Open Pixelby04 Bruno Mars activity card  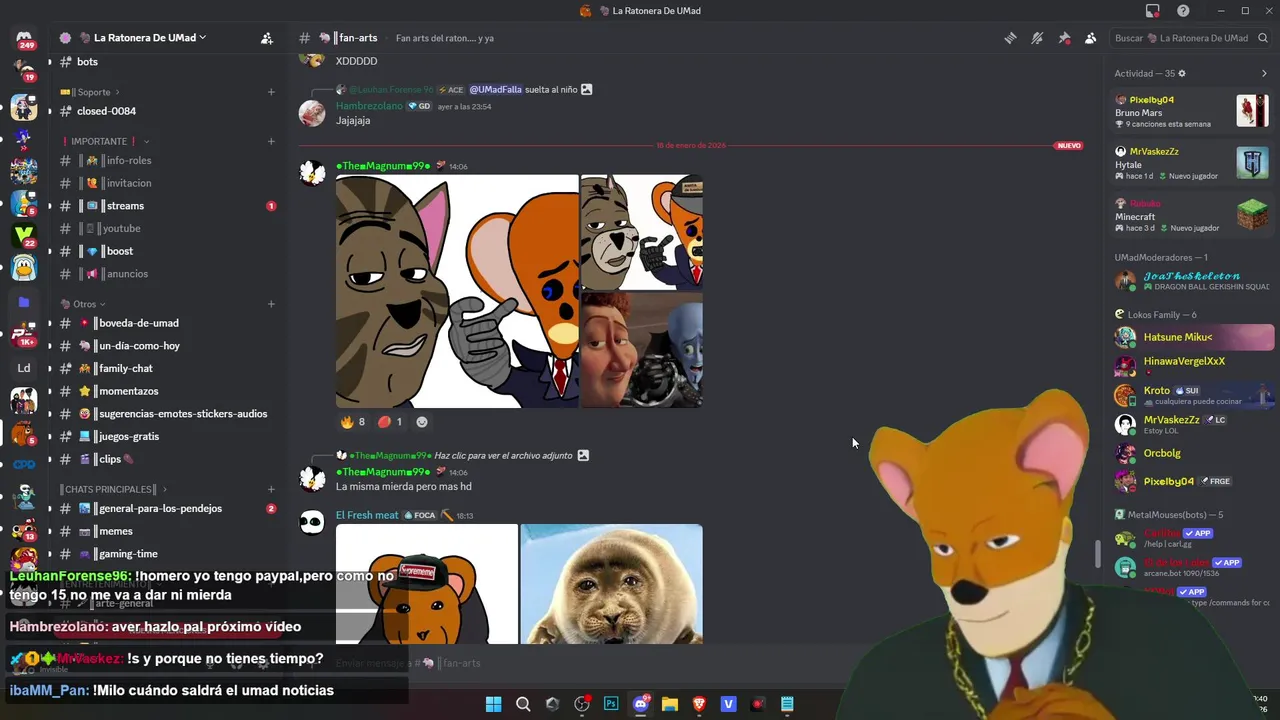click(1192, 111)
